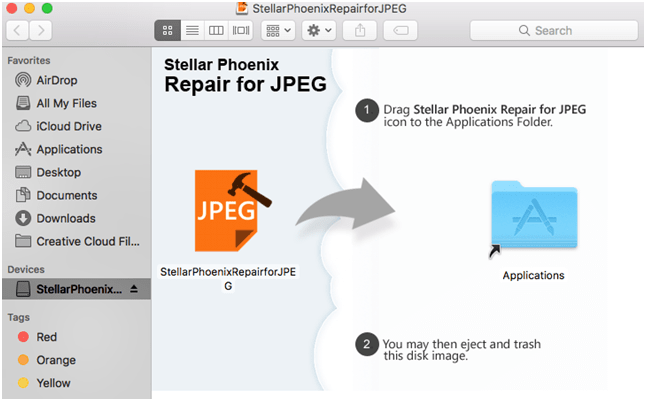Select the Stellar Phoenix JPEG app icon
This screenshot has height=399, width=646.
232,211
